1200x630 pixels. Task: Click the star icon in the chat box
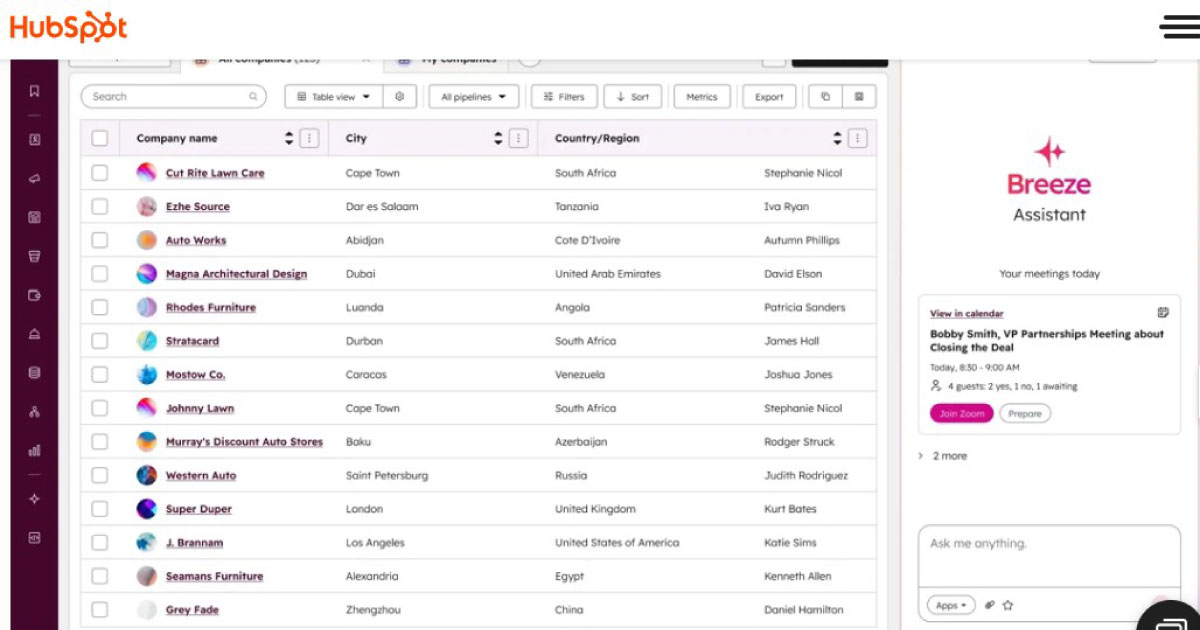[x=1008, y=605]
